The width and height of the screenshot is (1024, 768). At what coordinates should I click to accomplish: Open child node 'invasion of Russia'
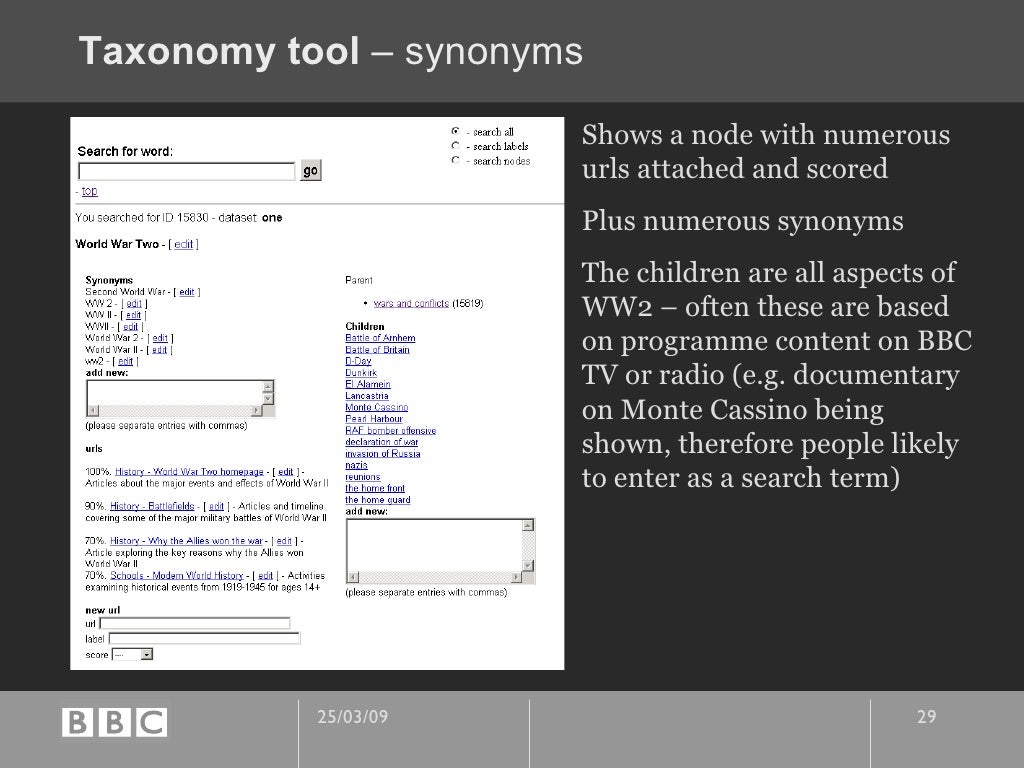383,453
